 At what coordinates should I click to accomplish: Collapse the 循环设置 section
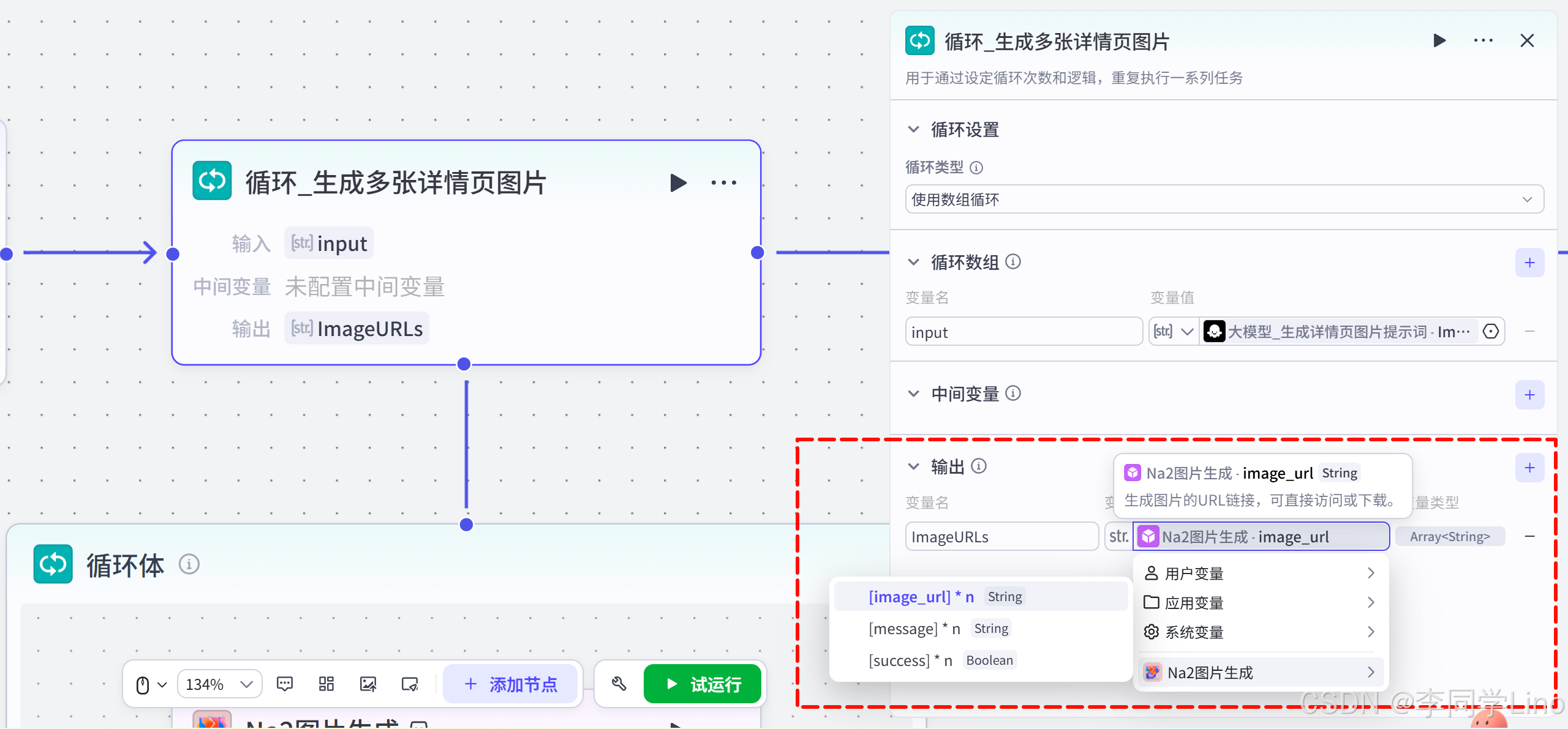[913, 130]
